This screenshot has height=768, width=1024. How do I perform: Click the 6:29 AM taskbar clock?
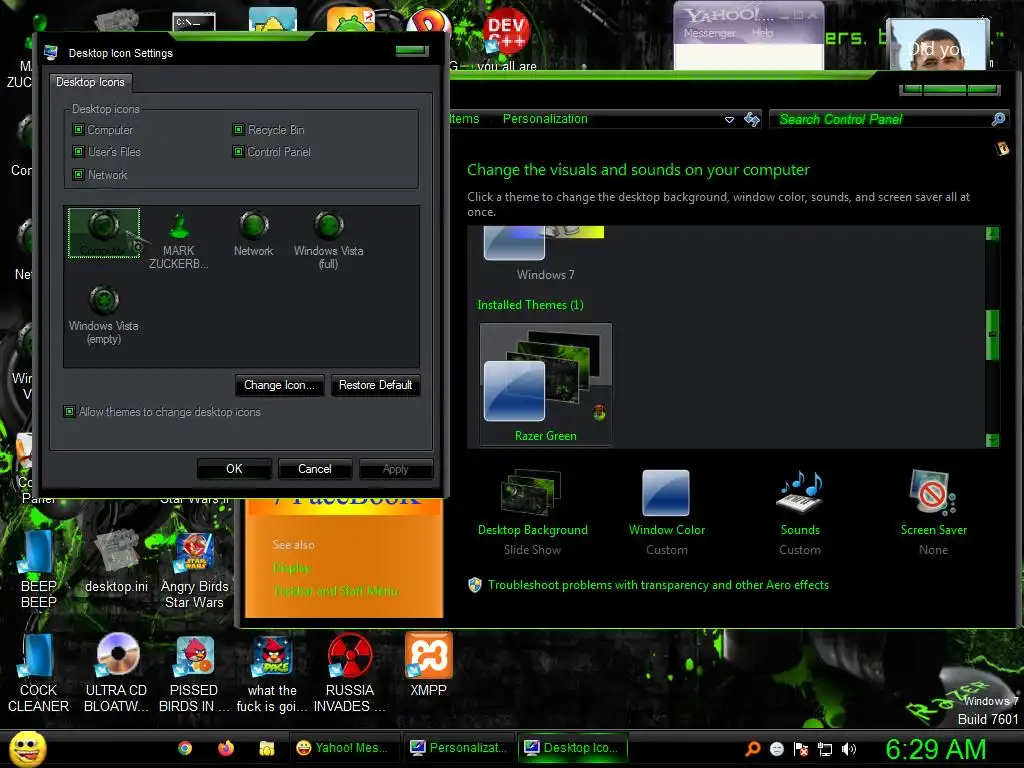pyautogui.click(x=935, y=749)
